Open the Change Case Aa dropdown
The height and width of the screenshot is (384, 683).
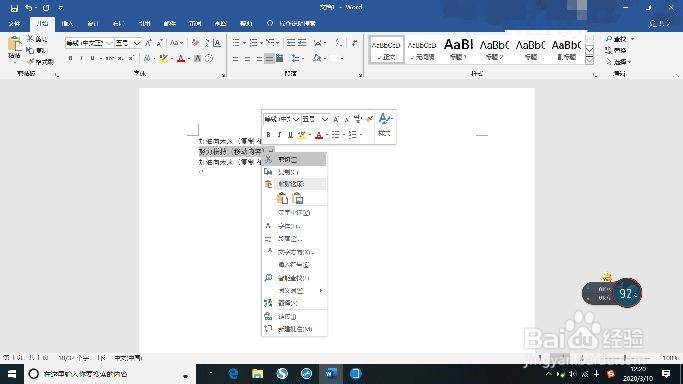point(176,43)
